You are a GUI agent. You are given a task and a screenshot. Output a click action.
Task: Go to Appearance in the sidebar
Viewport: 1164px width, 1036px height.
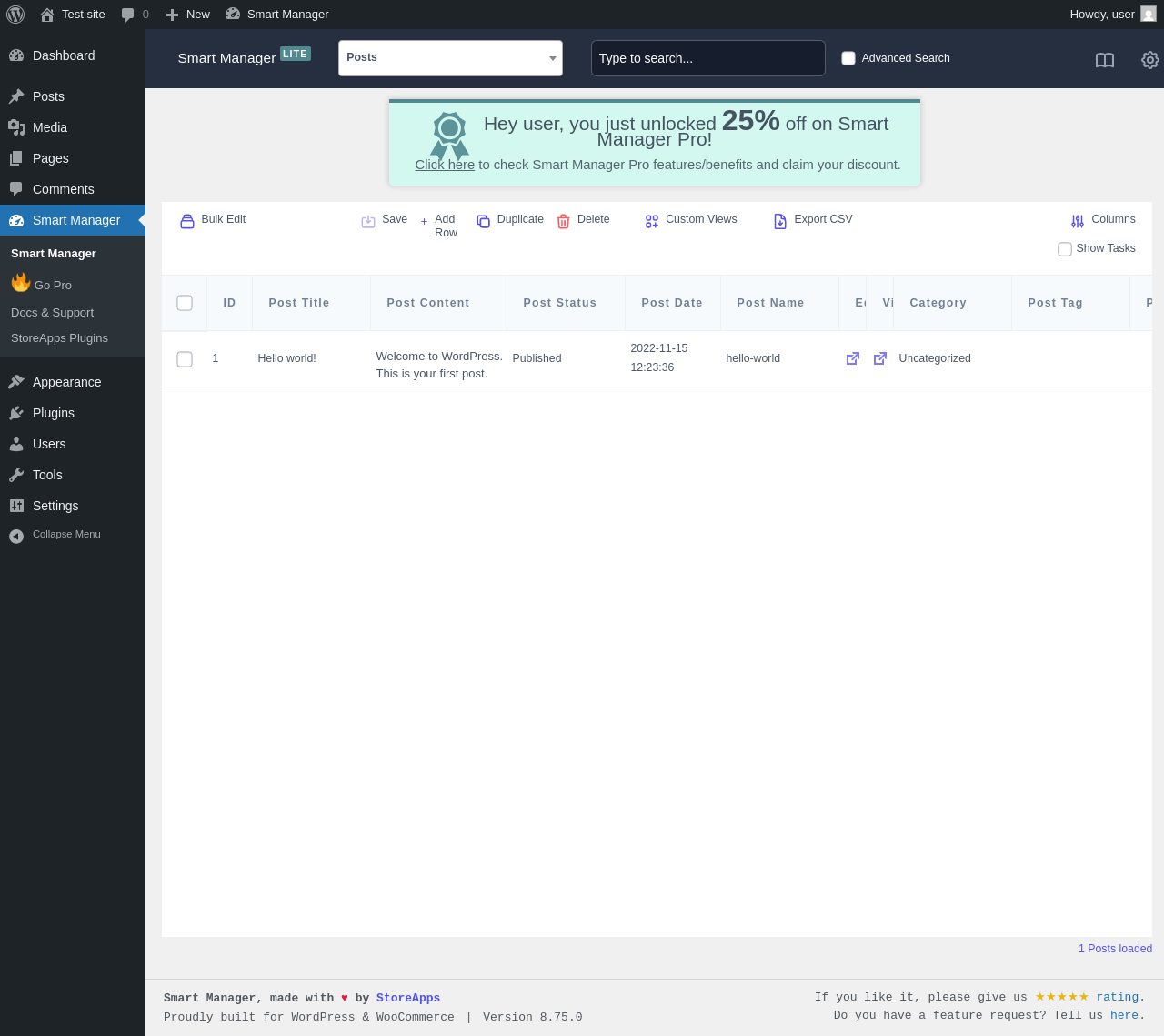point(66,382)
